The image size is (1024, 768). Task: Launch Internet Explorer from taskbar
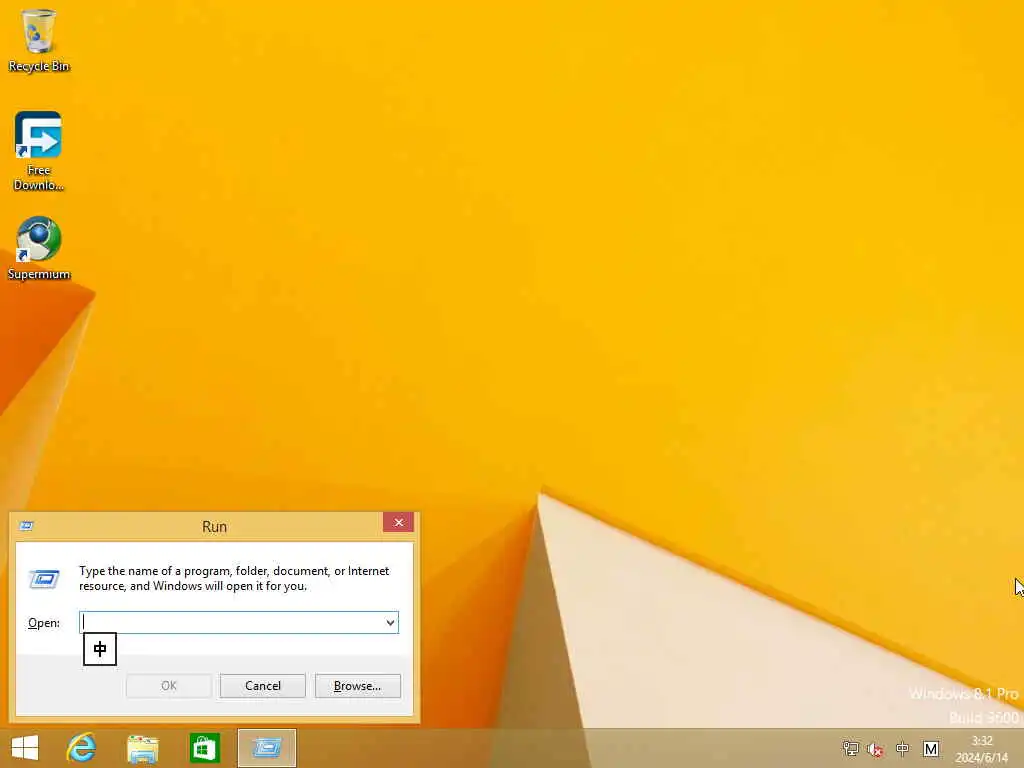[x=82, y=748]
